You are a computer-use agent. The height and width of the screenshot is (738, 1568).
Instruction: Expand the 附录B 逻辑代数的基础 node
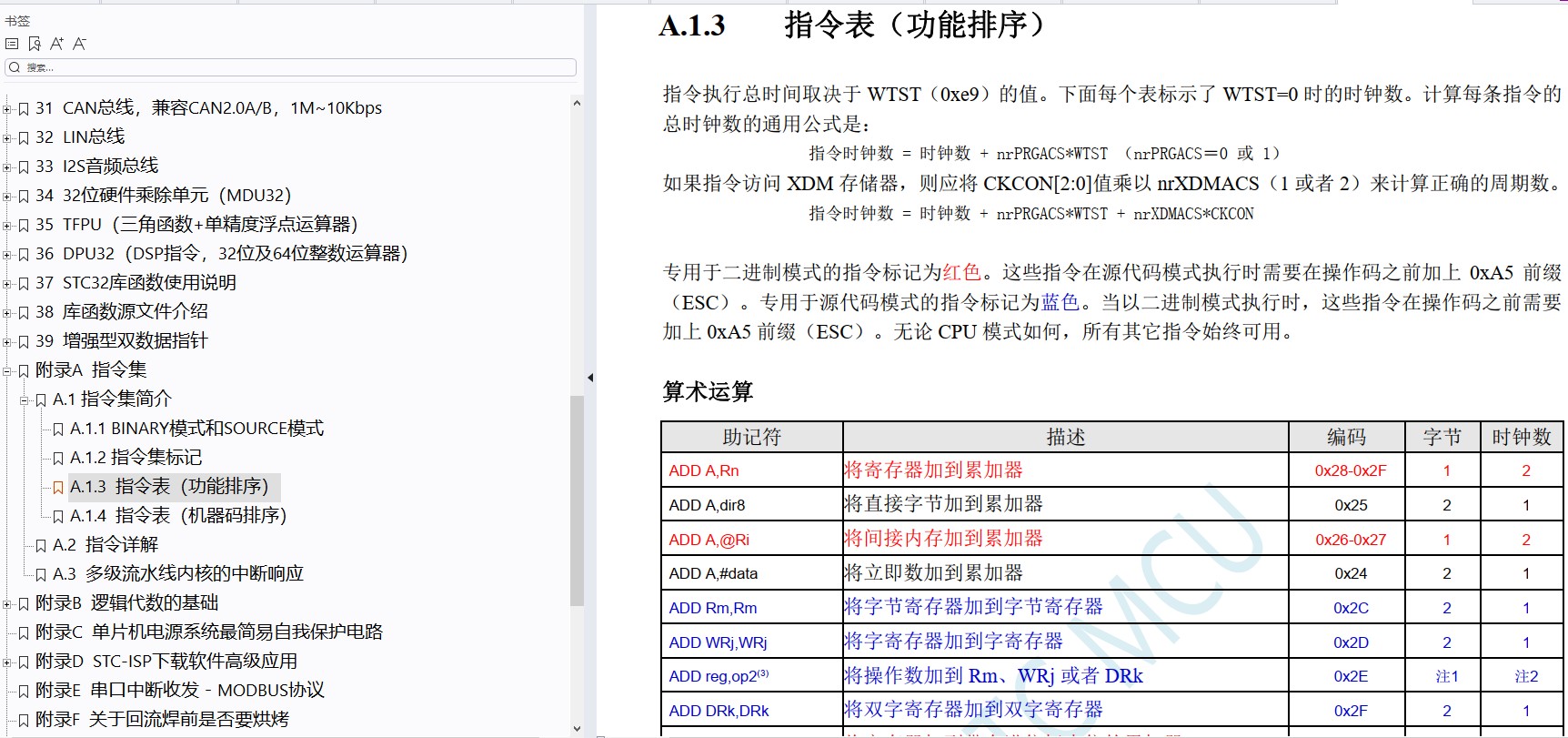(x=7, y=604)
